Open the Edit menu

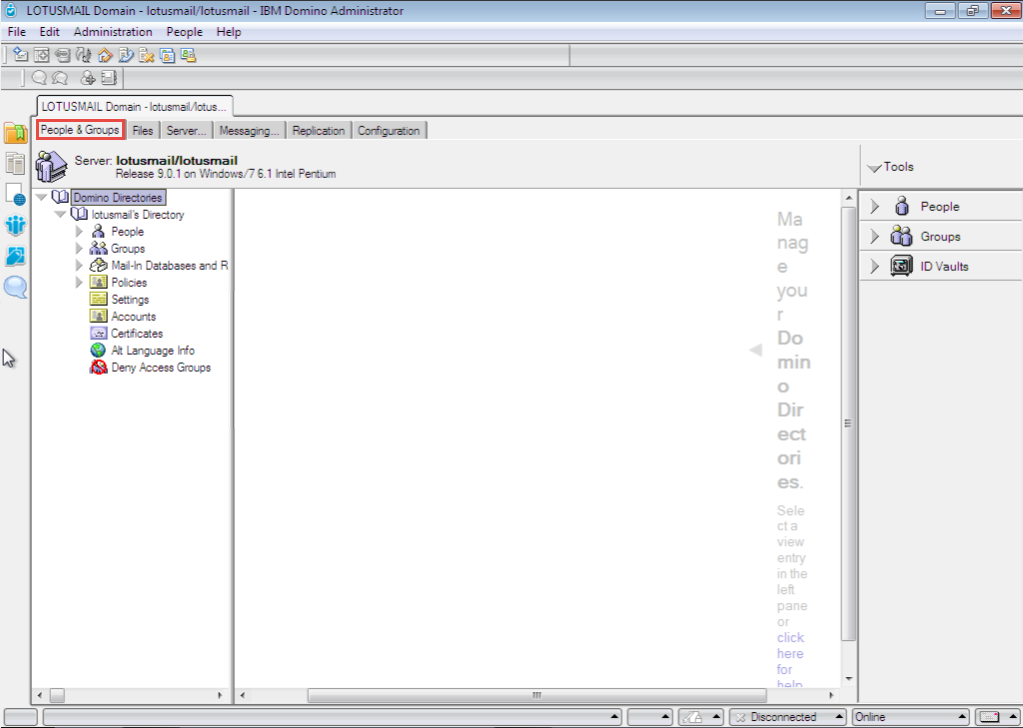coord(49,31)
